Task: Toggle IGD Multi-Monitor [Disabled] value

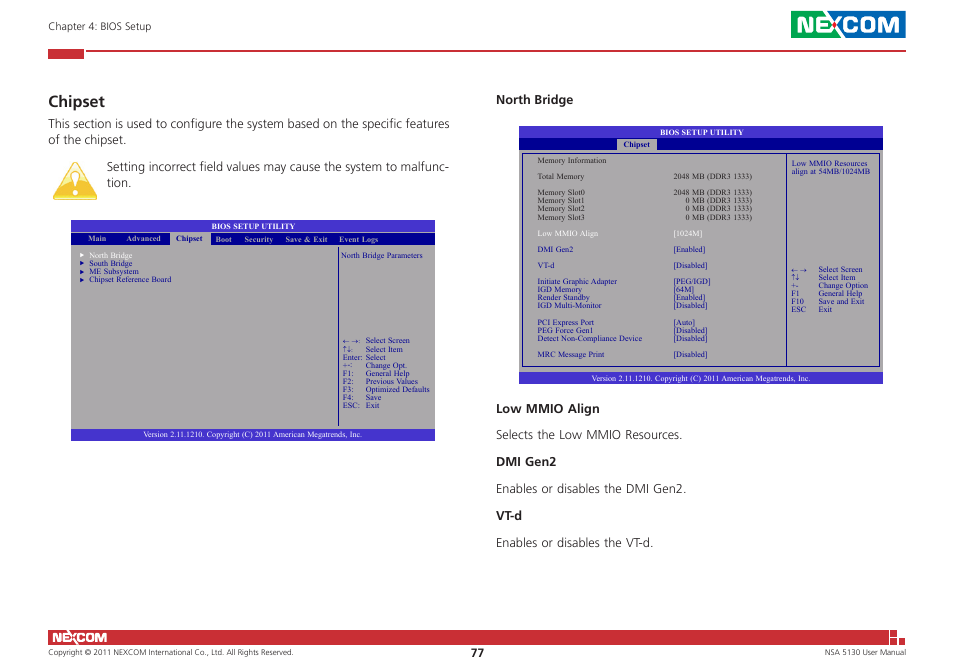Action: (x=691, y=305)
